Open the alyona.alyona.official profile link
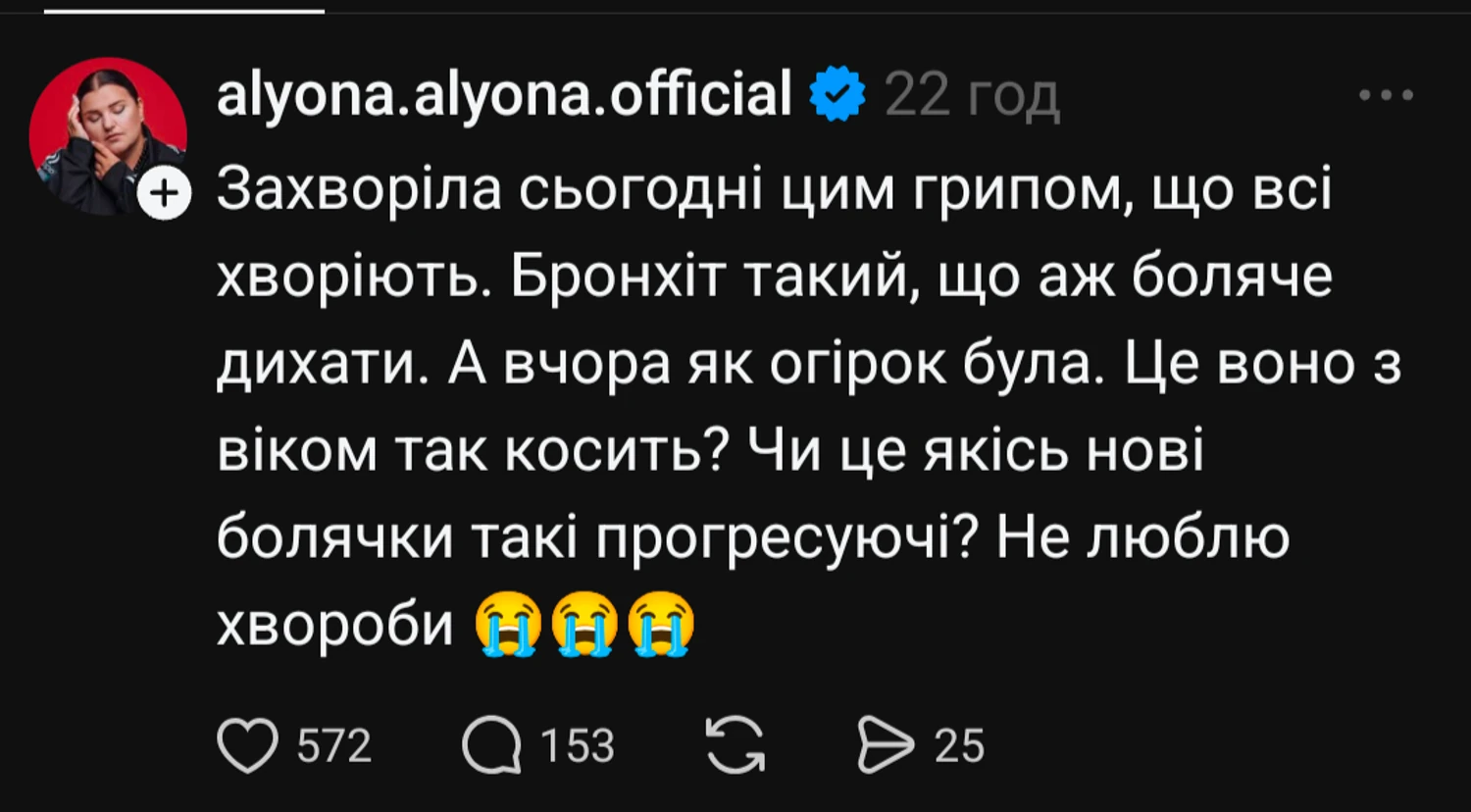Viewport: 1471px width, 812px height. [503, 96]
